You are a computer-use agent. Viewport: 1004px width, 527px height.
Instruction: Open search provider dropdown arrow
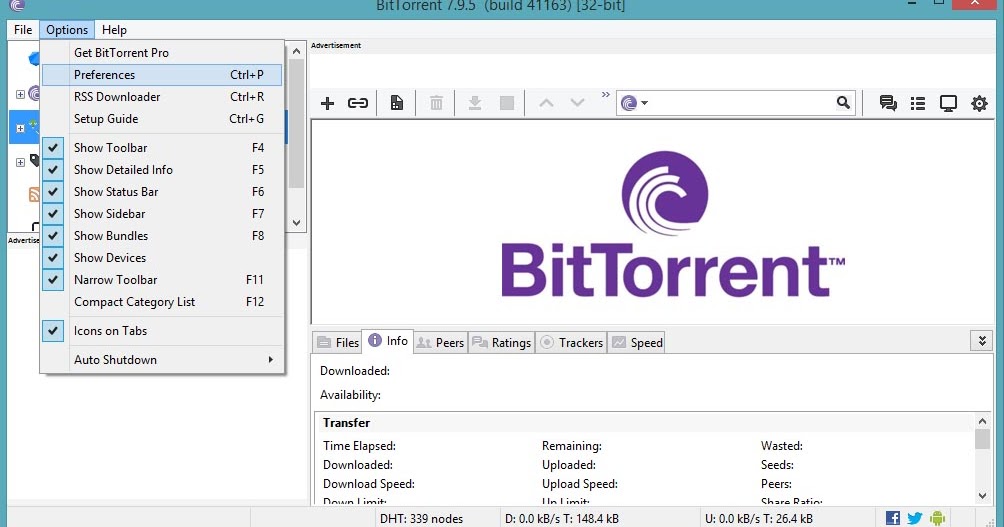[x=645, y=103]
